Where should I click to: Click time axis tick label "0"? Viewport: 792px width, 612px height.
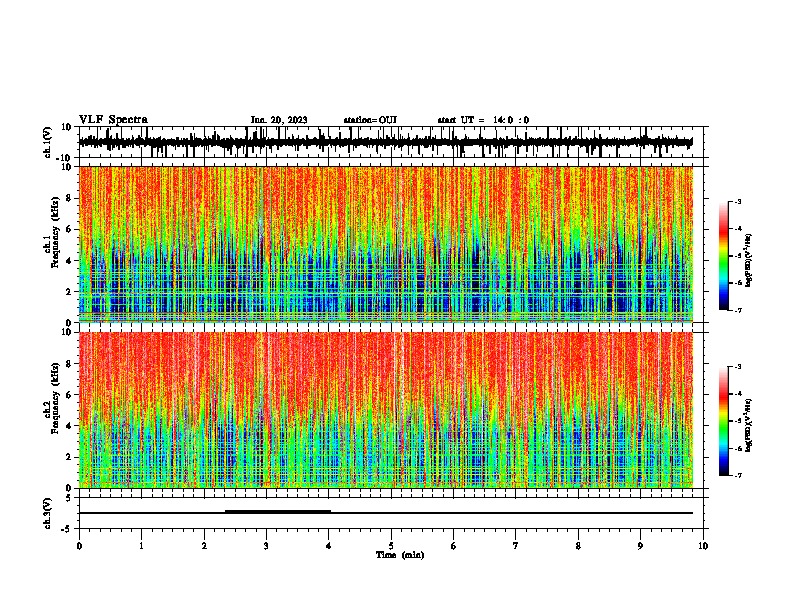click(x=79, y=546)
